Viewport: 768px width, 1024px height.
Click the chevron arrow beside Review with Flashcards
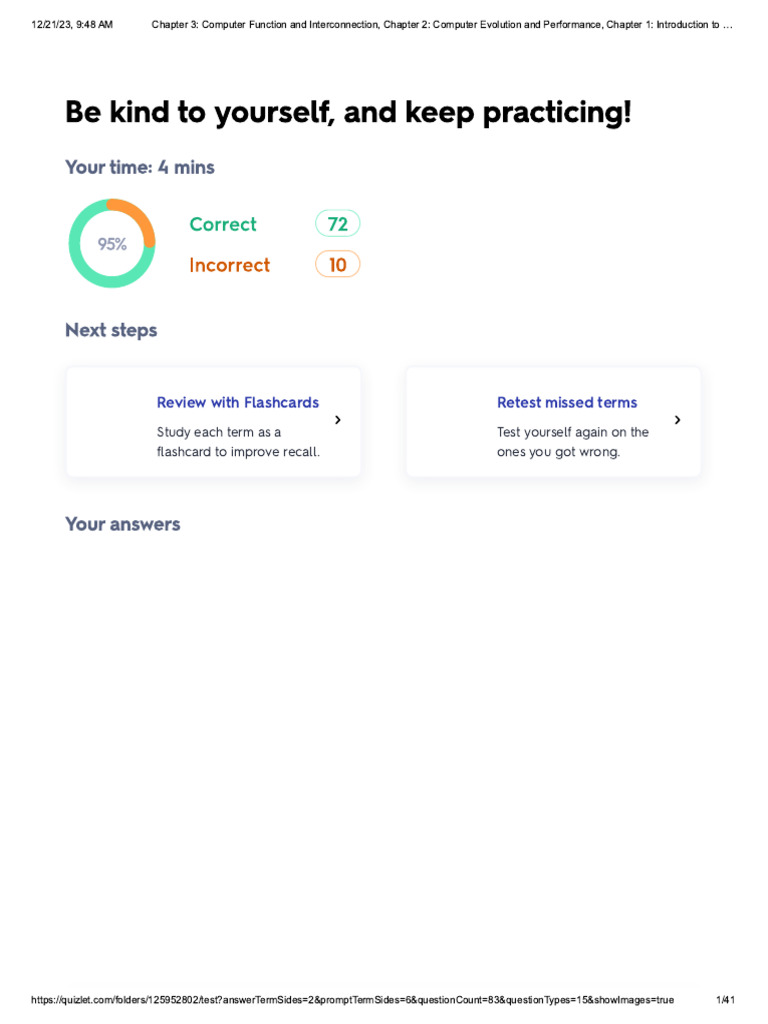[x=338, y=420]
